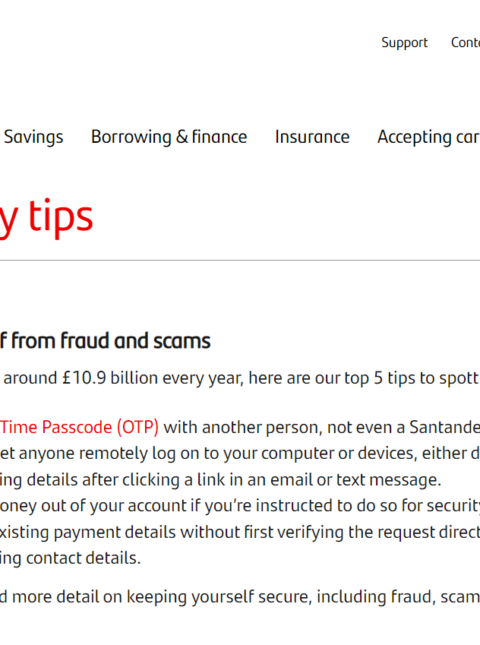Click the 'payment details without first verifying' tip
Viewport: 480px width, 645px height.
pyautogui.click(x=199, y=532)
